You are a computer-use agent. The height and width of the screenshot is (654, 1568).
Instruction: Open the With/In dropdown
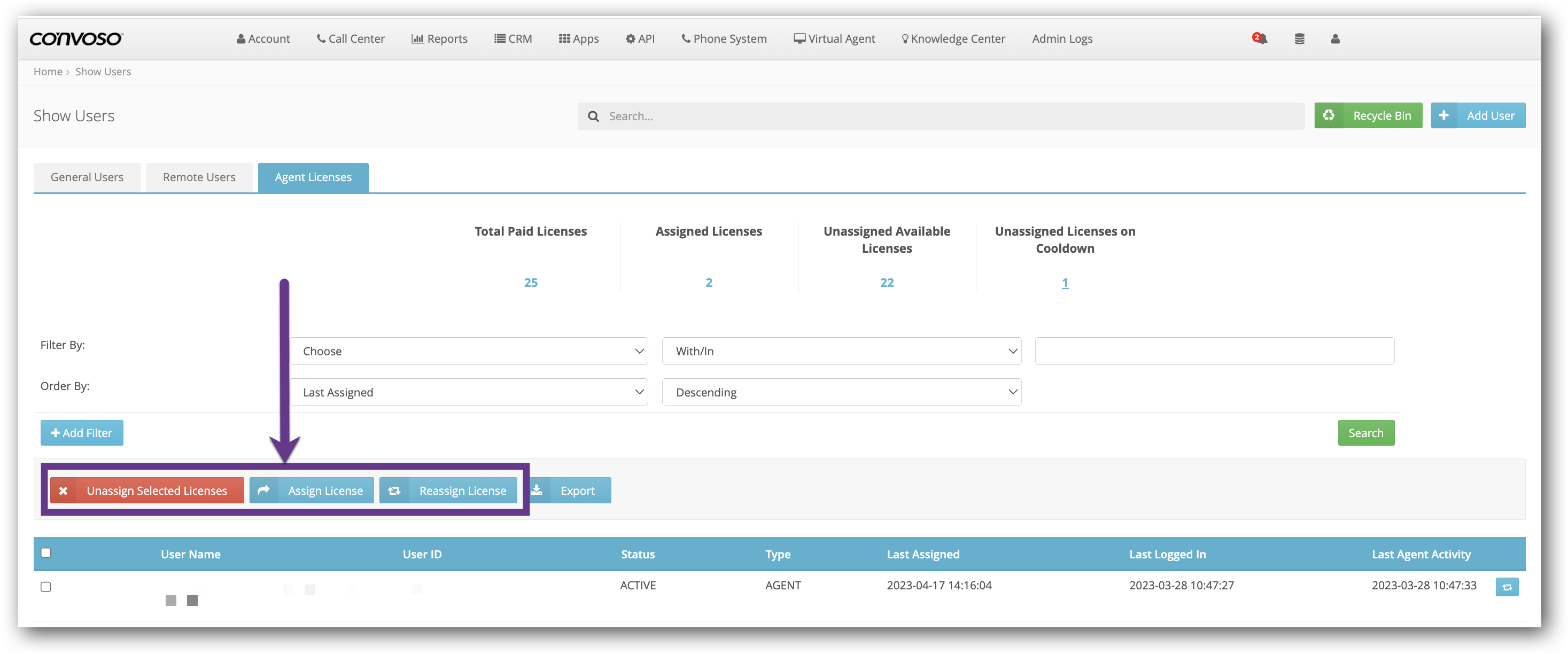coord(841,351)
